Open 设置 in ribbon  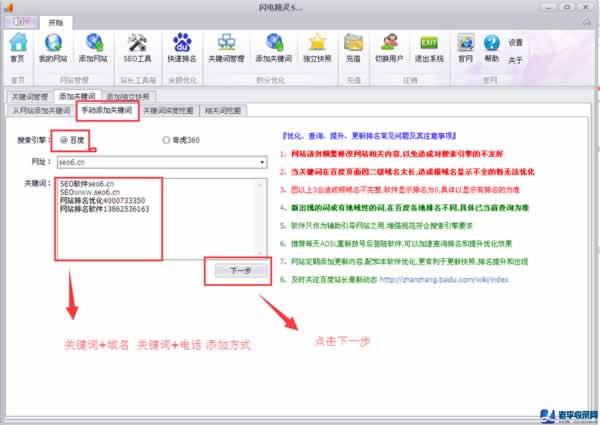point(515,42)
